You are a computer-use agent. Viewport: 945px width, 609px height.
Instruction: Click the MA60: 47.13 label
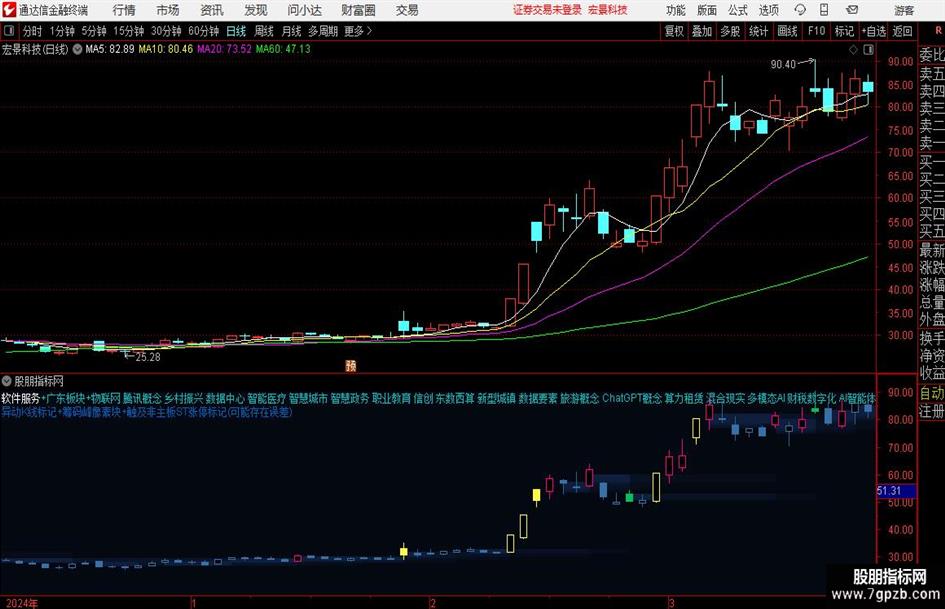pyautogui.click(x=283, y=49)
